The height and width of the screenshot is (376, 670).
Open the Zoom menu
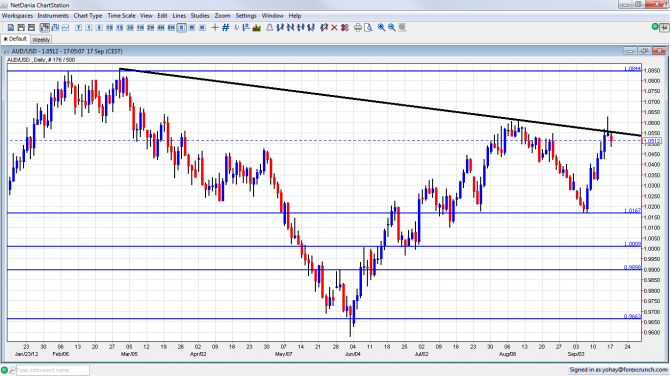tap(223, 15)
